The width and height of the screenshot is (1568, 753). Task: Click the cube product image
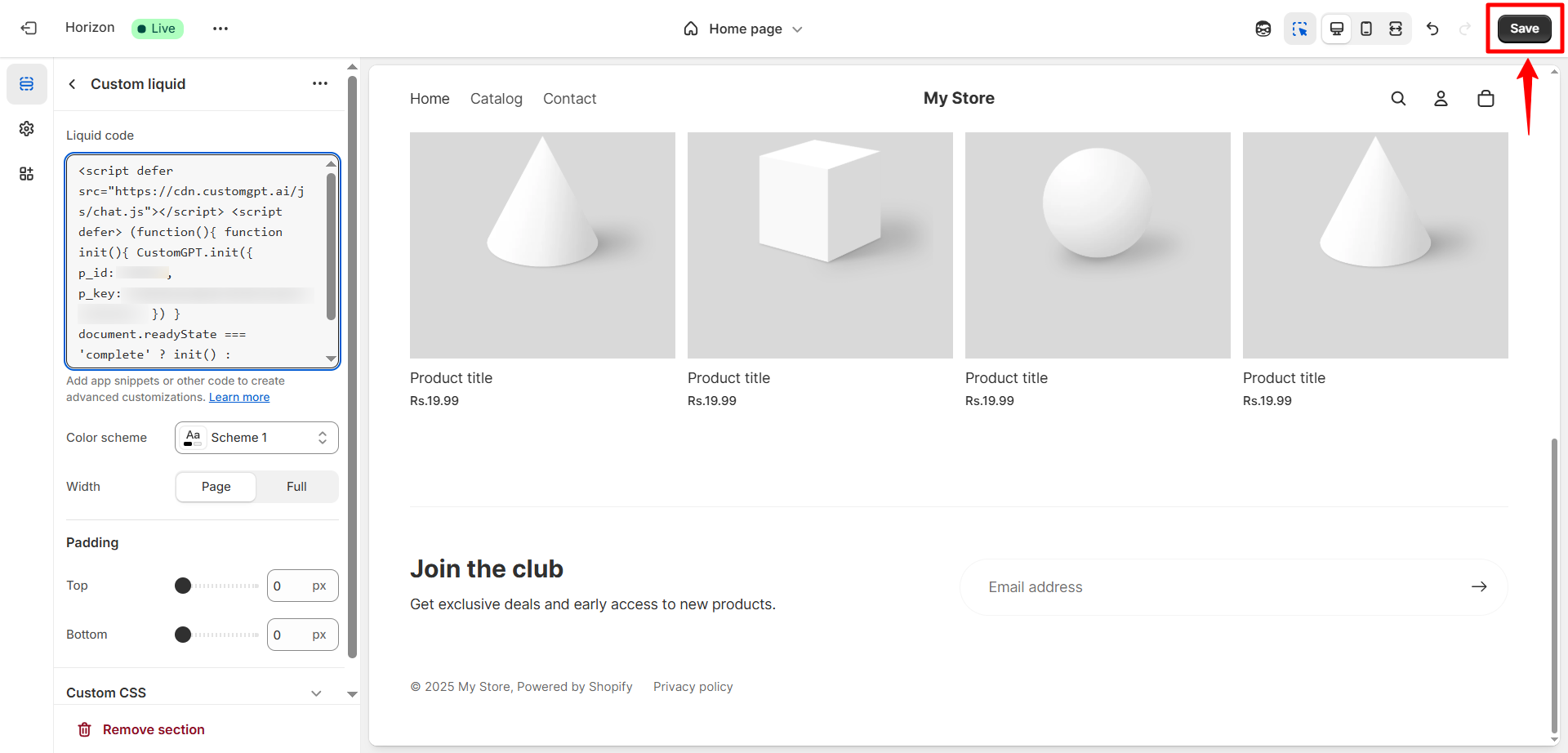click(820, 245)
